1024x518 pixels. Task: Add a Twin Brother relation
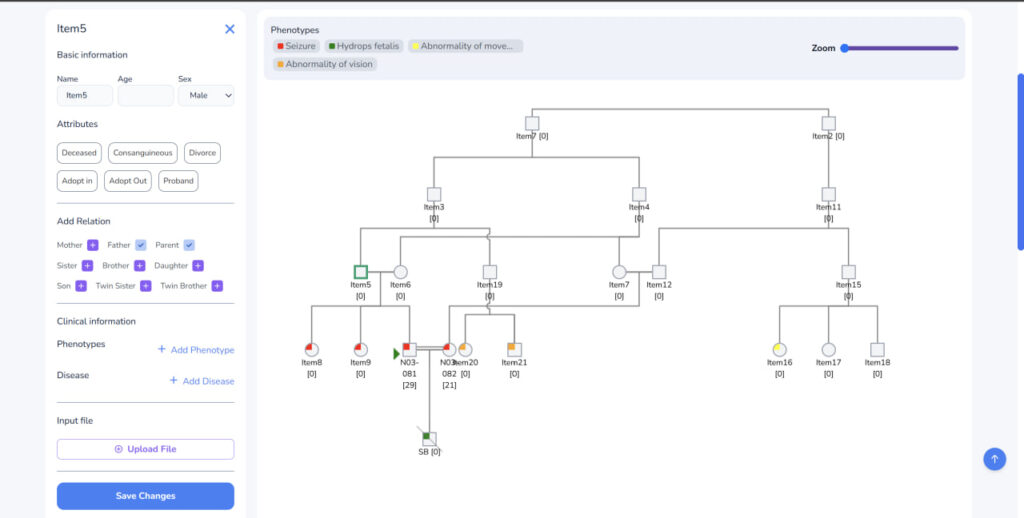(x=217, y=286)
